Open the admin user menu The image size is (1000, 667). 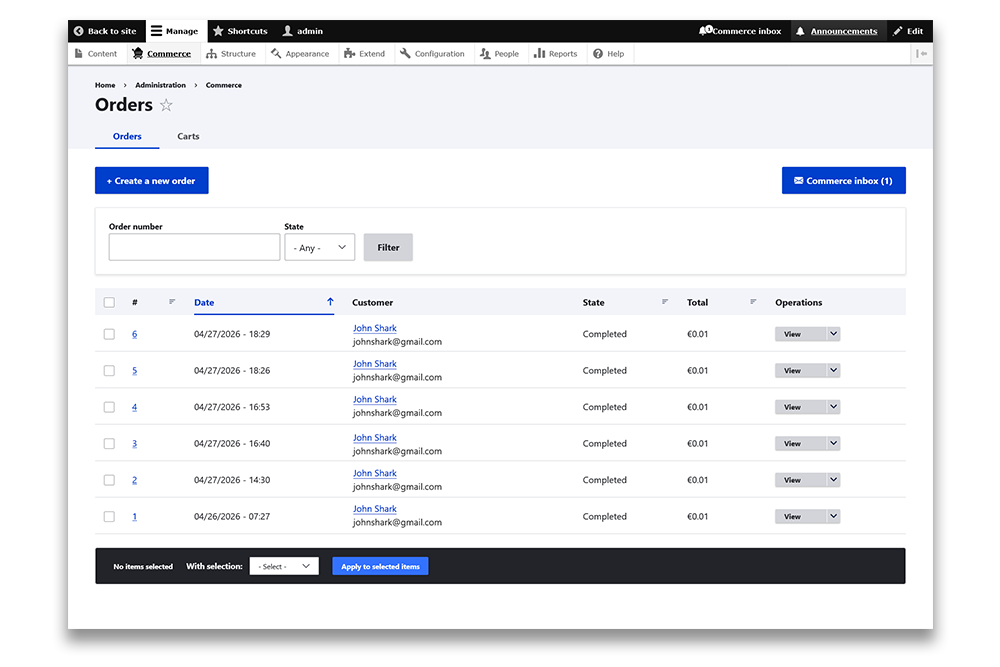303,31
